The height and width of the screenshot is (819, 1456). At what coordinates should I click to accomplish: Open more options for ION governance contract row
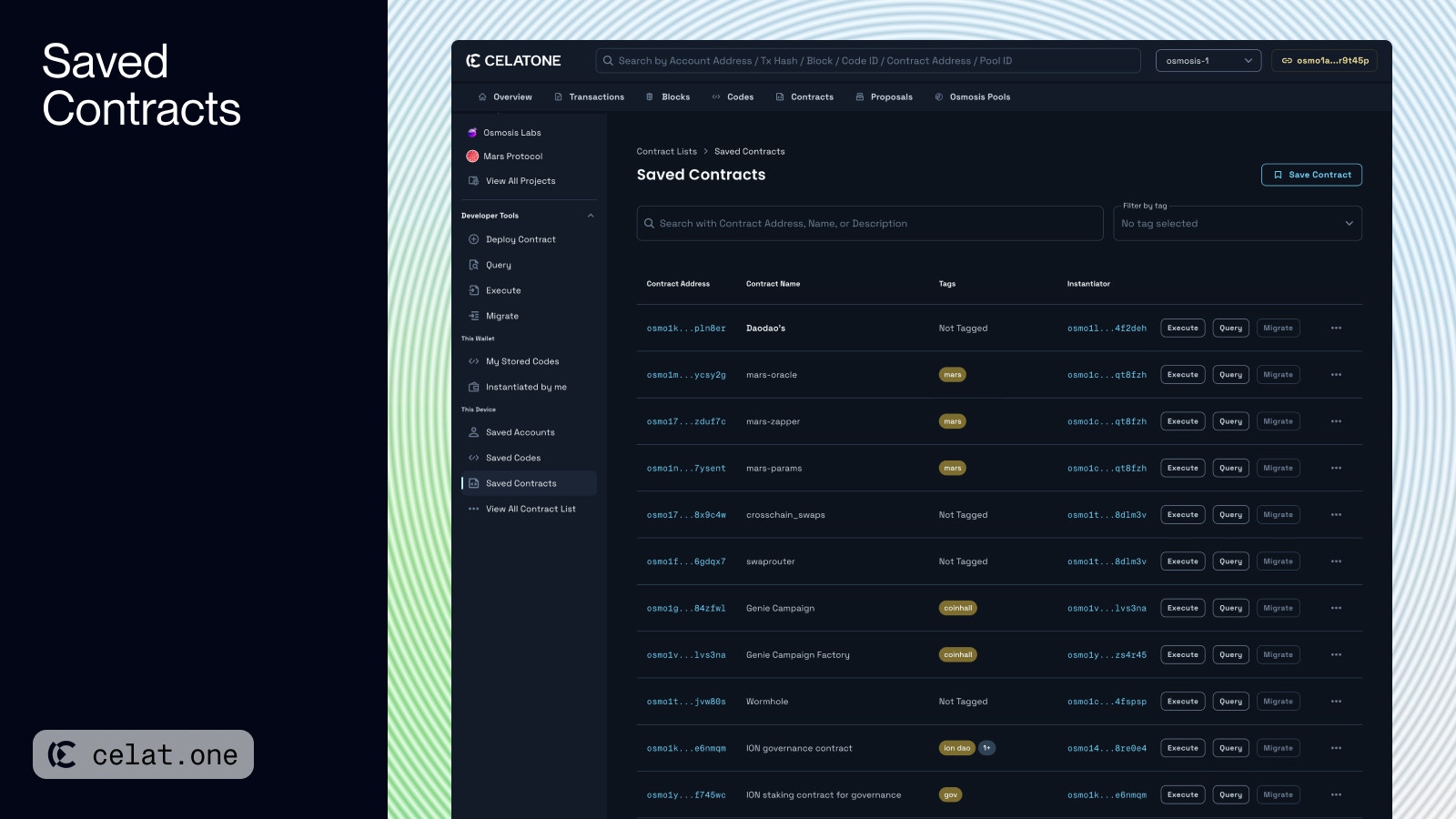tap(1336, 748)
